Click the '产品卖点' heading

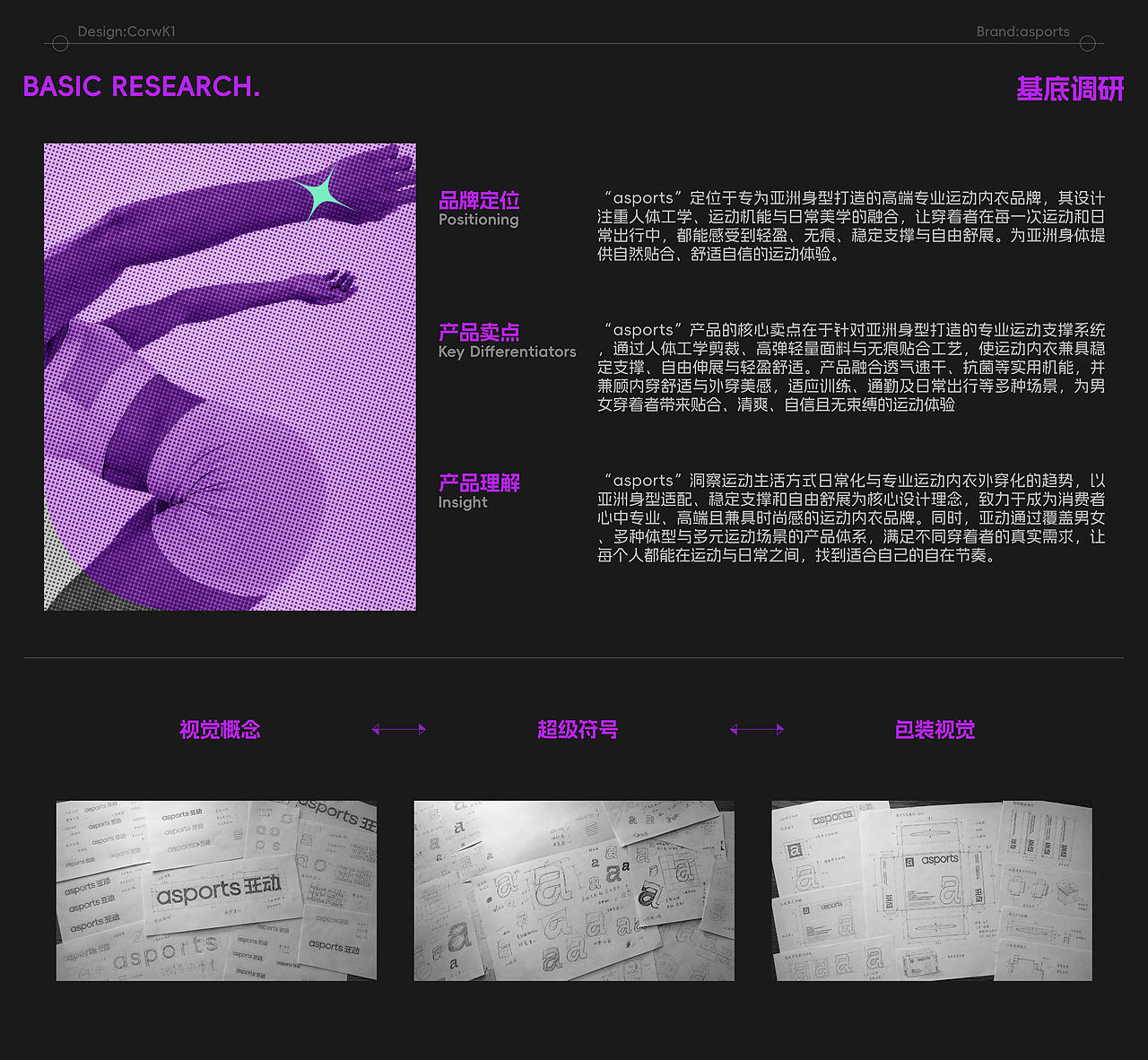point(479,332)
